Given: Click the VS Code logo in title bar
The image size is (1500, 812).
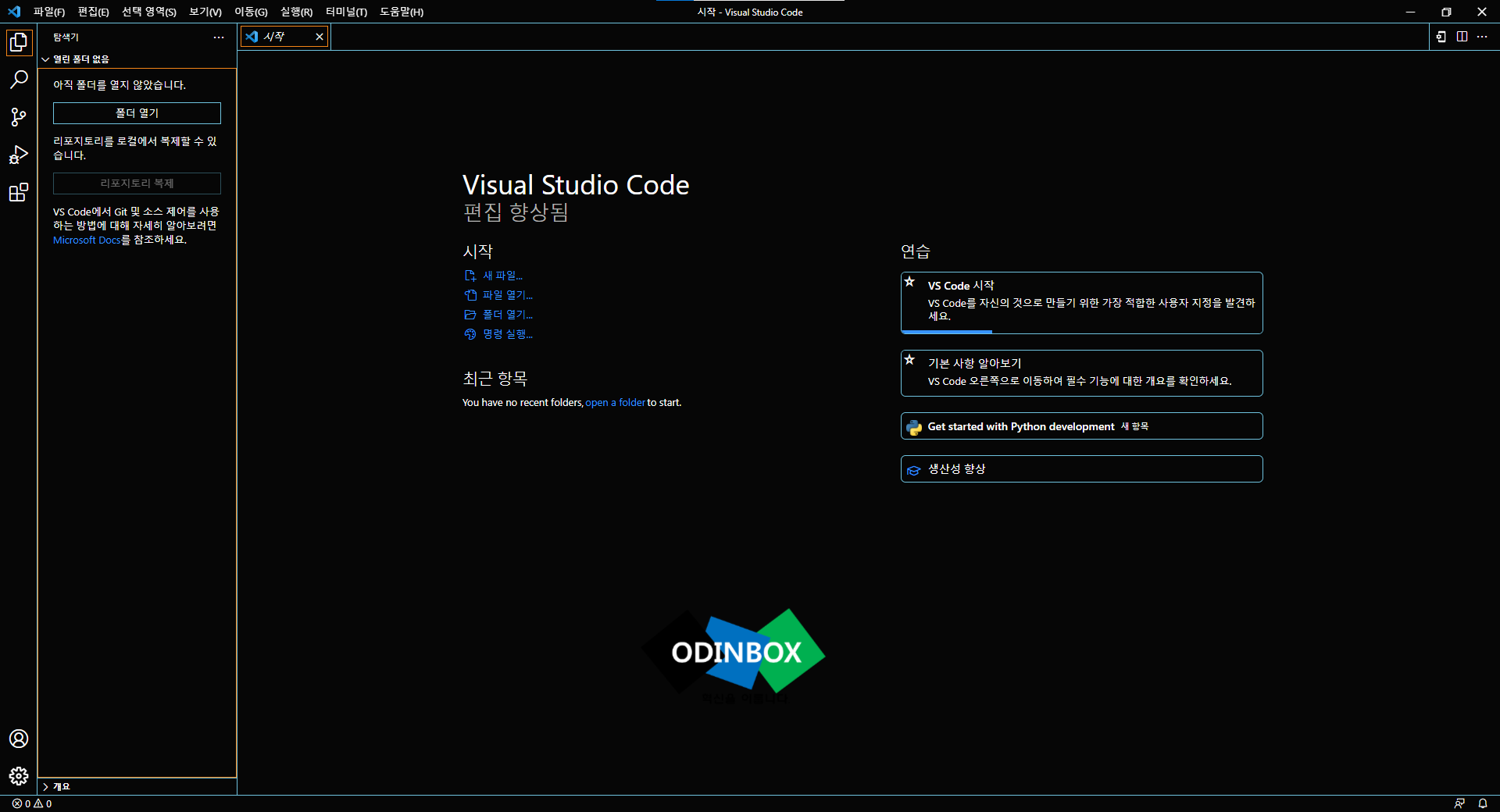Looking at the screenshot, I should pyautogui.click(x=14, y=12).
